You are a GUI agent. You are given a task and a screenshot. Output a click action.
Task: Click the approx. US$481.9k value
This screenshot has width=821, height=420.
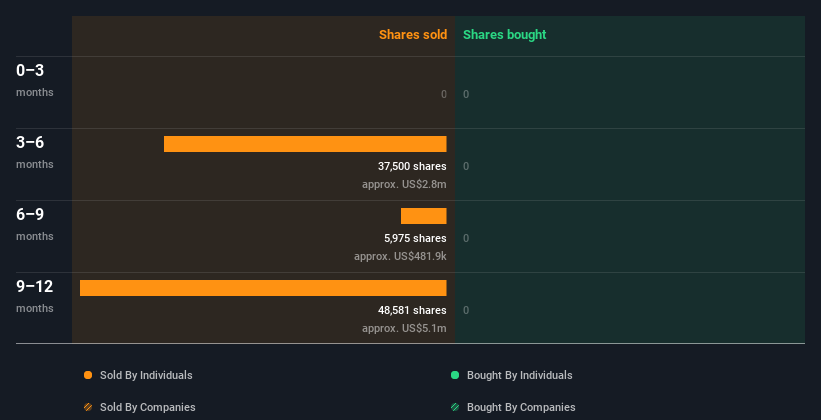click(400, 257)
